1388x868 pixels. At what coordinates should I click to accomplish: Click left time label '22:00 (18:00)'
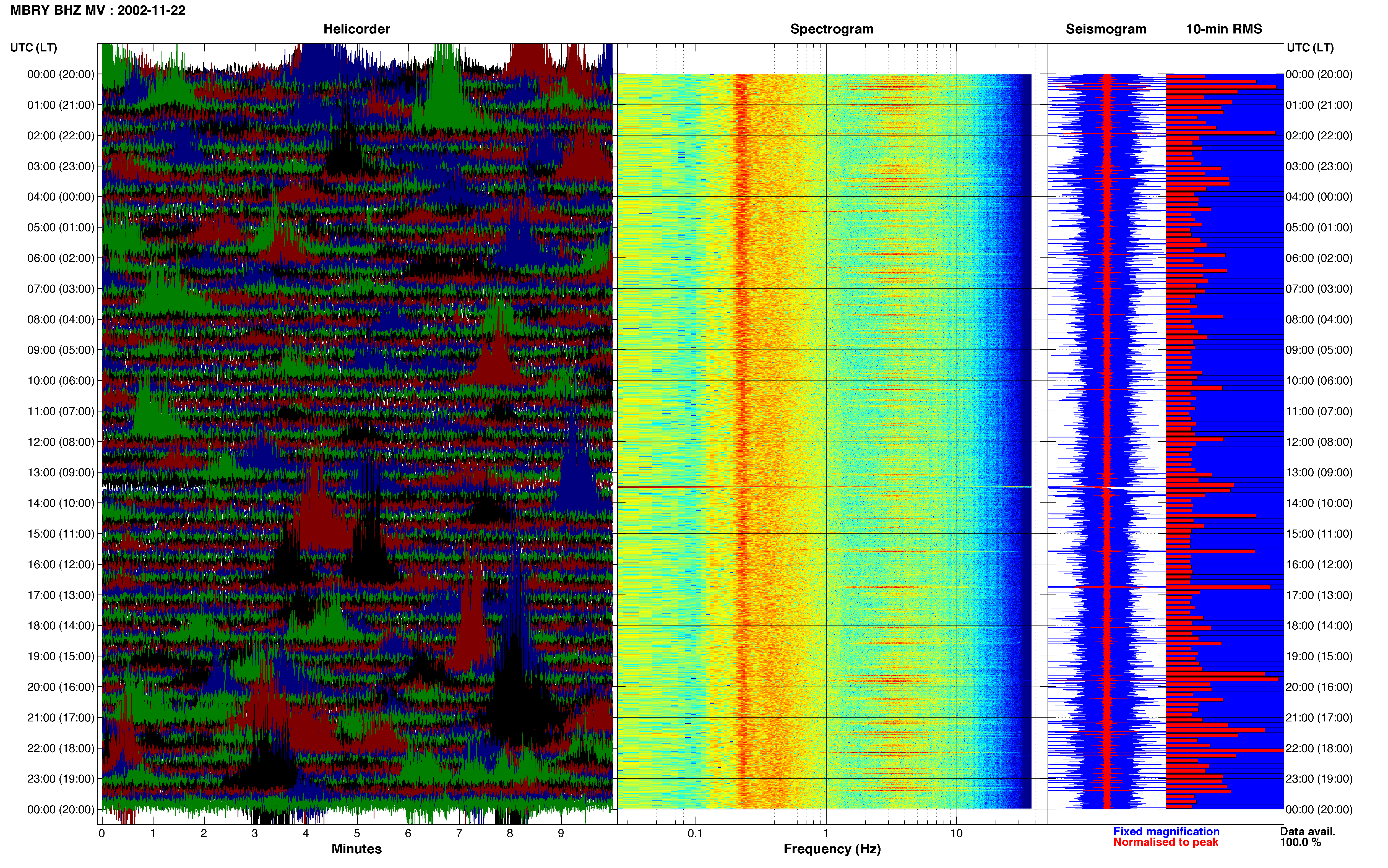click(x=61, y=749)
